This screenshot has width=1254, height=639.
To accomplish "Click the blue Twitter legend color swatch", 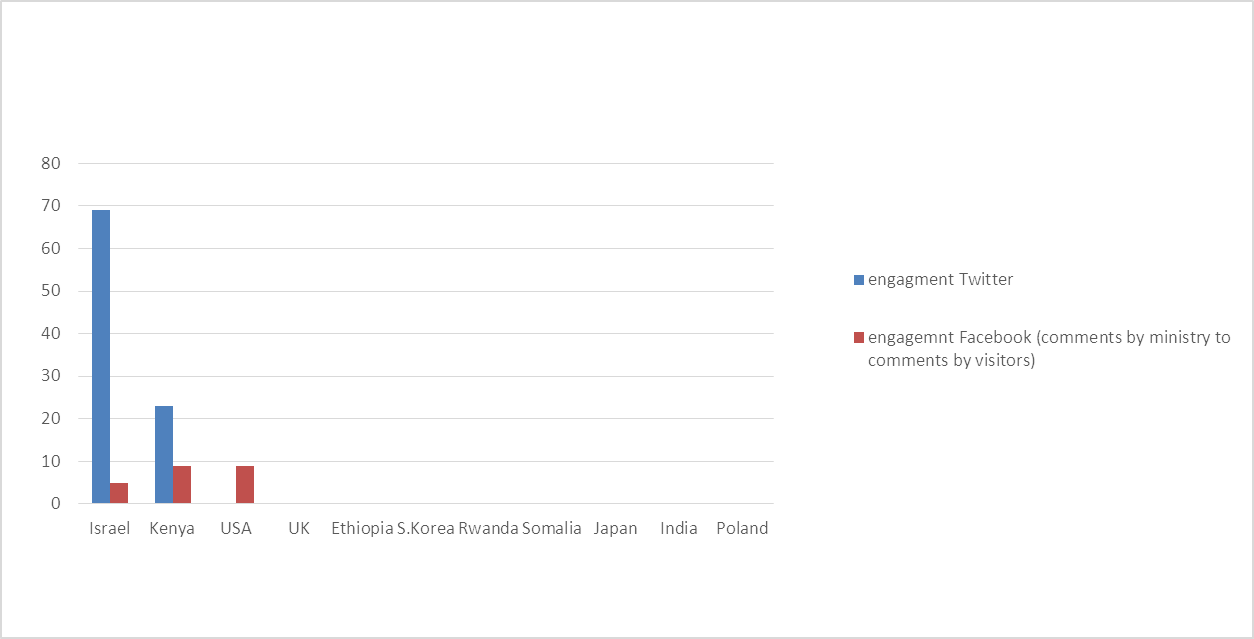I will pos(859,280).
